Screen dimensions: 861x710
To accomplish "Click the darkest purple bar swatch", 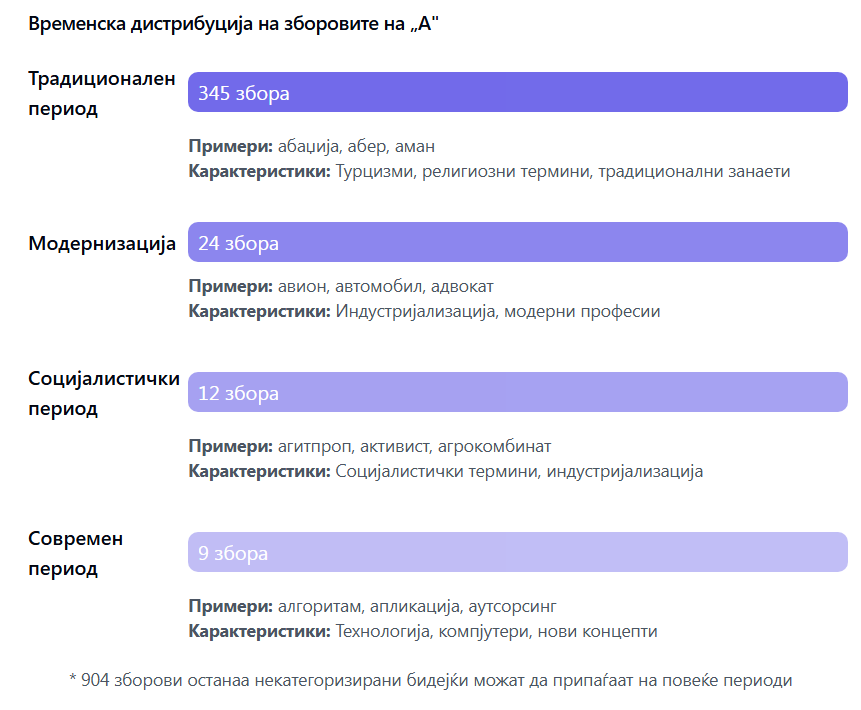I will tap(518, 92).
